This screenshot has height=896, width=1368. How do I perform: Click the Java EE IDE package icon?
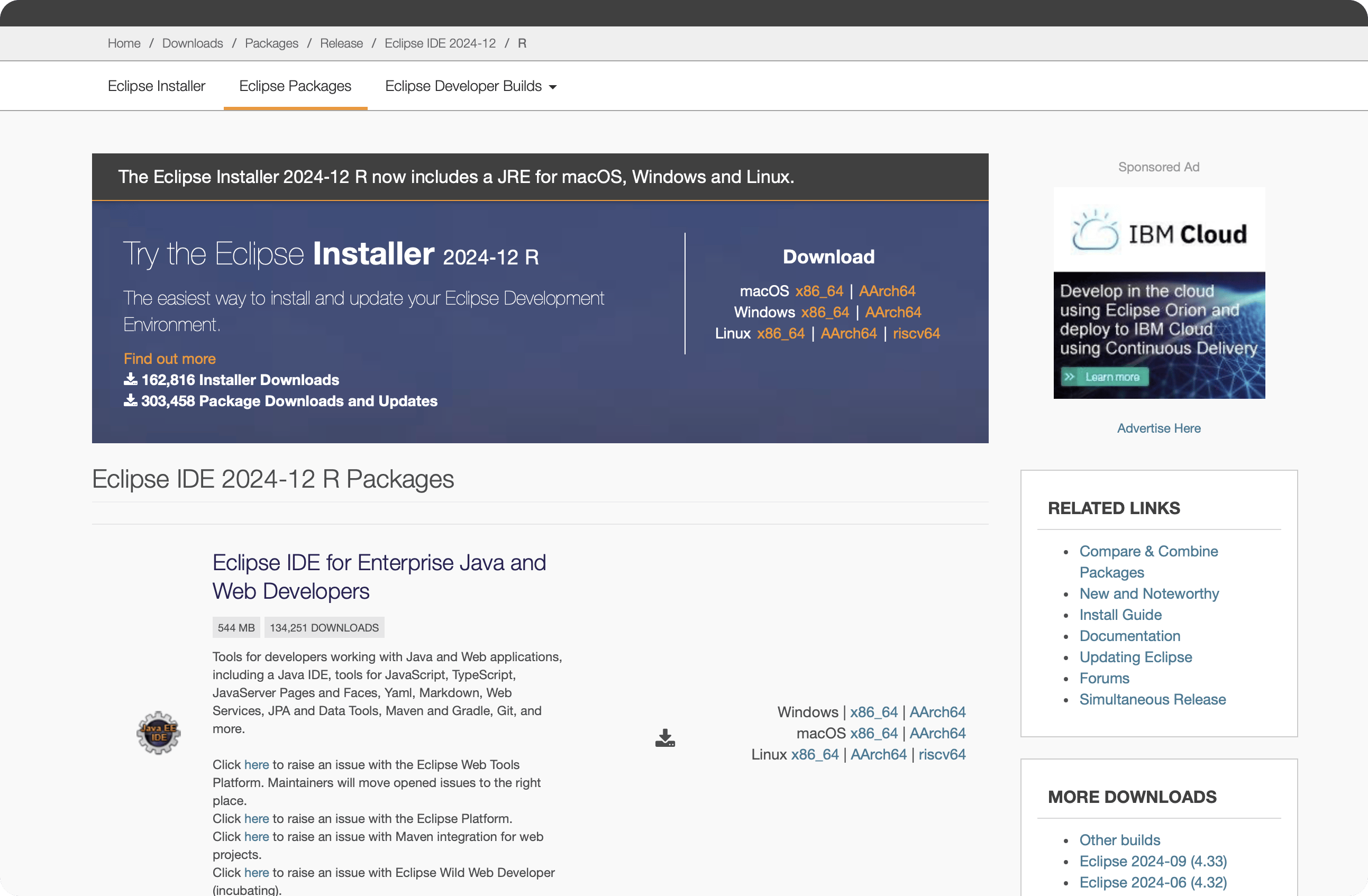(x=159, y=733)
